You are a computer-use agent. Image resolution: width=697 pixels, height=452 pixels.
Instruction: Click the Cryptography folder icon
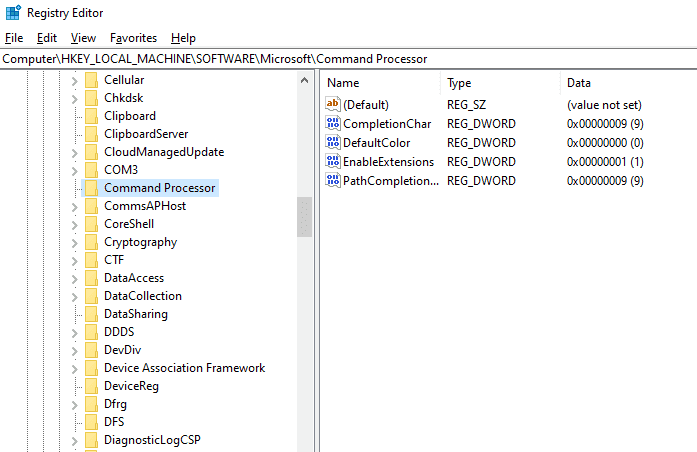point(91,242)
